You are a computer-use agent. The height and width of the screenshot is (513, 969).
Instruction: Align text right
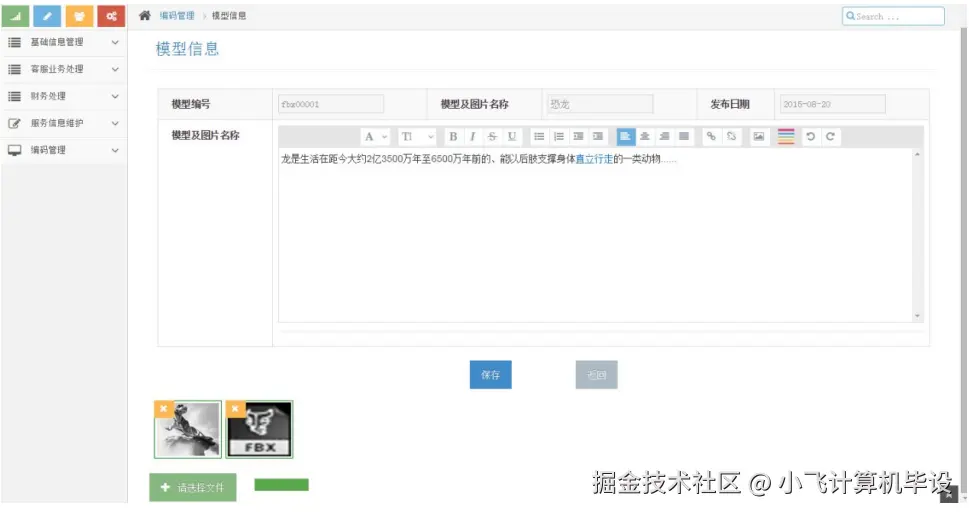click(664, 137)
